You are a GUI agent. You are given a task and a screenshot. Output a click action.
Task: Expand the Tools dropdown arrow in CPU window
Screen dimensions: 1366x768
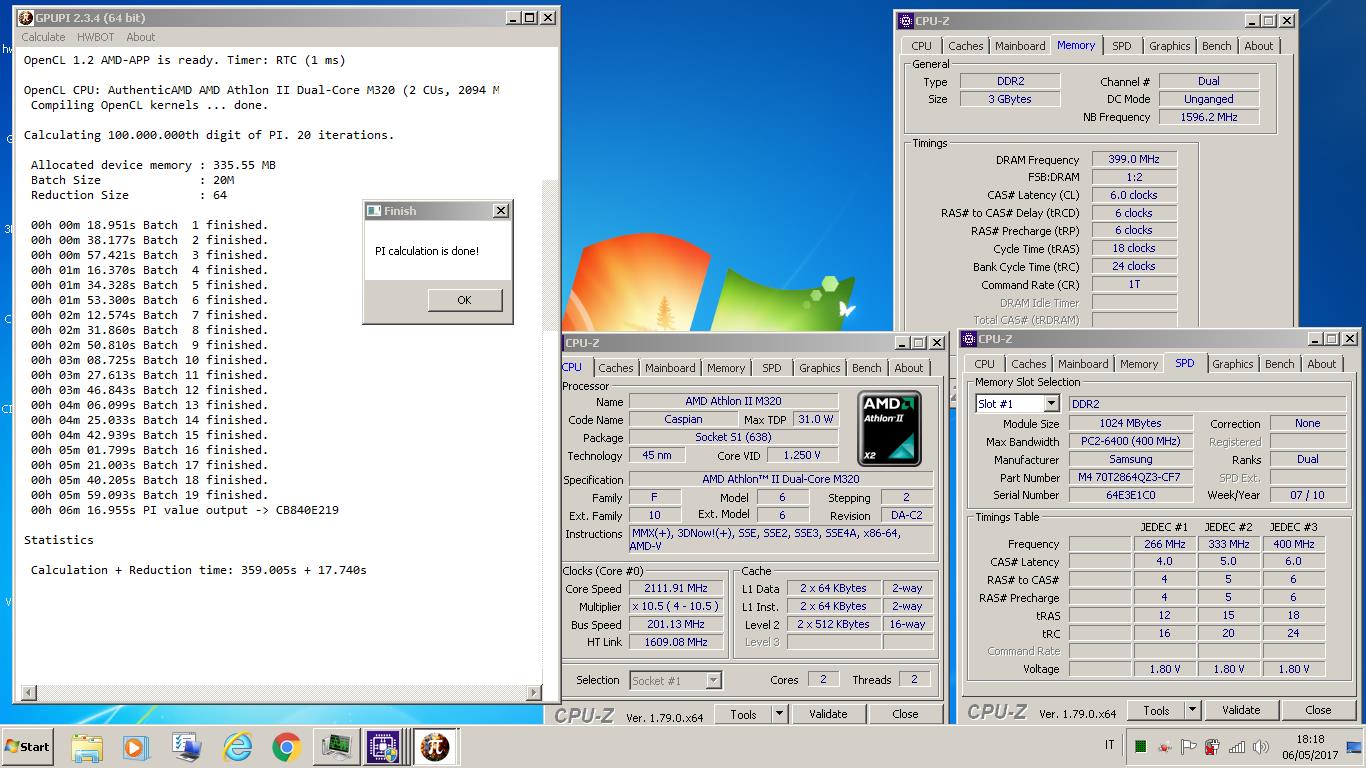tap(779, 714)
